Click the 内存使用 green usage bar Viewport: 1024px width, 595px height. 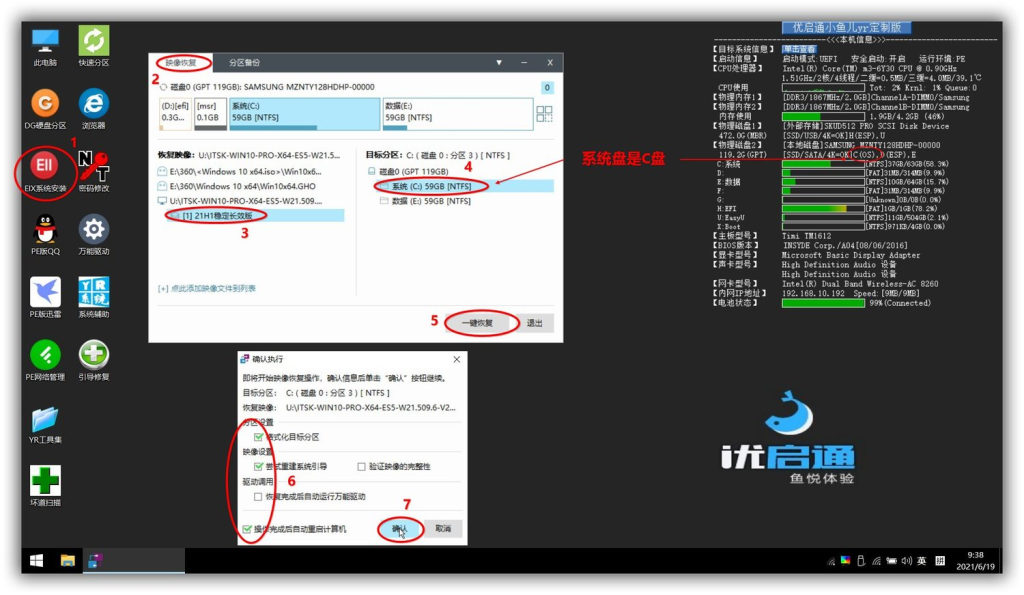click(823, 116)
